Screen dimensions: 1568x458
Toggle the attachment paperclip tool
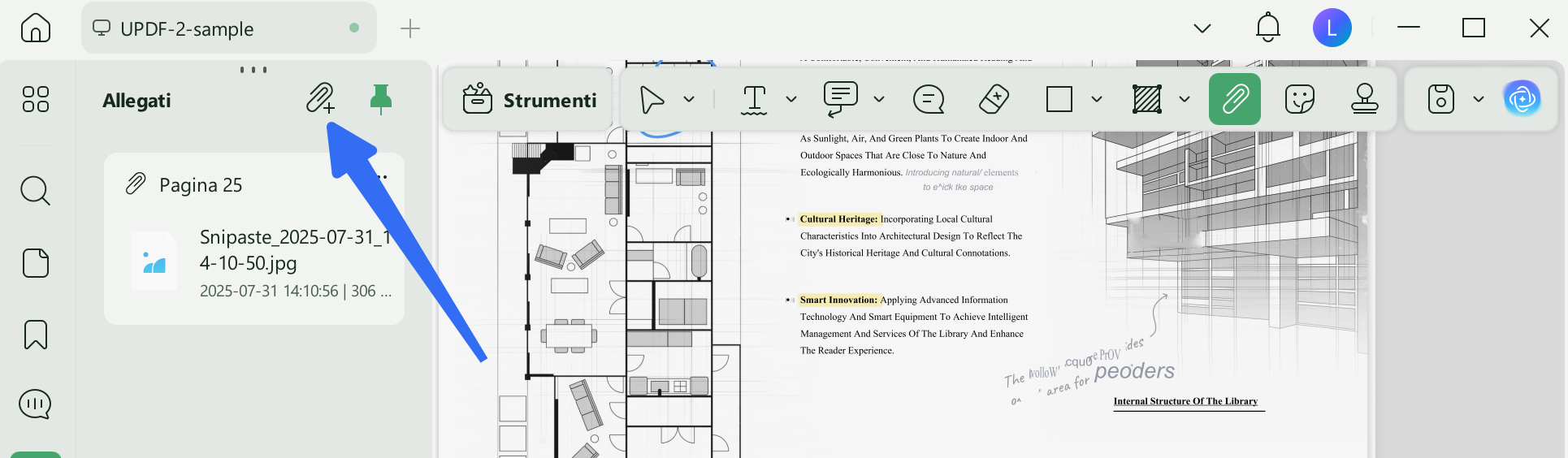pyautogui.click(x=1235, y=99)
